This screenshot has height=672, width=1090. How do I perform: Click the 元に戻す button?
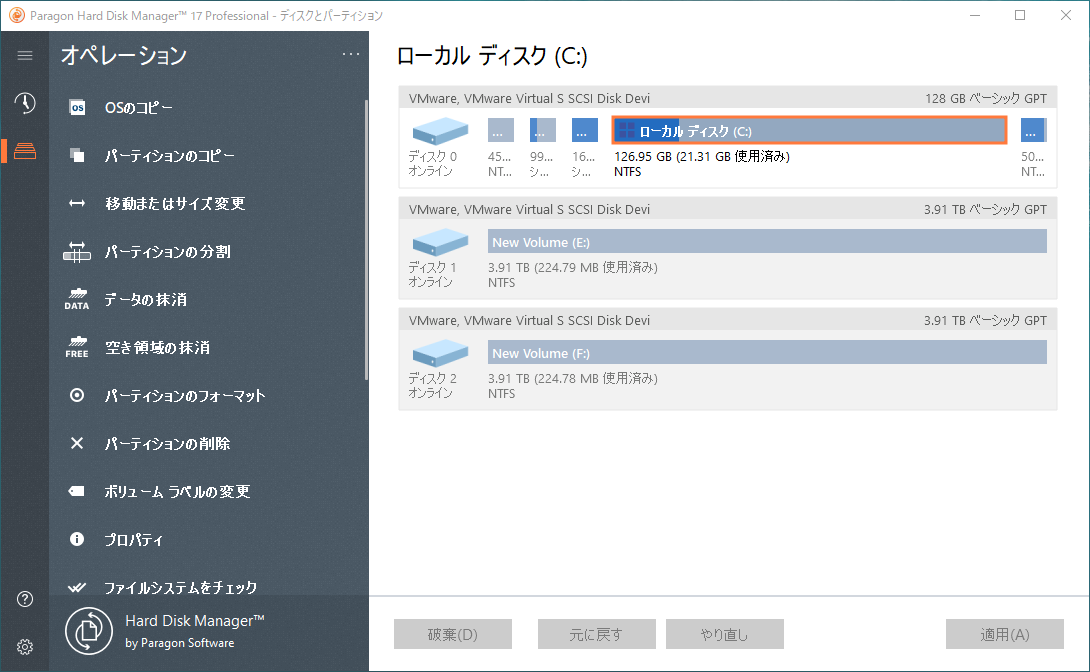pos(596,634)
